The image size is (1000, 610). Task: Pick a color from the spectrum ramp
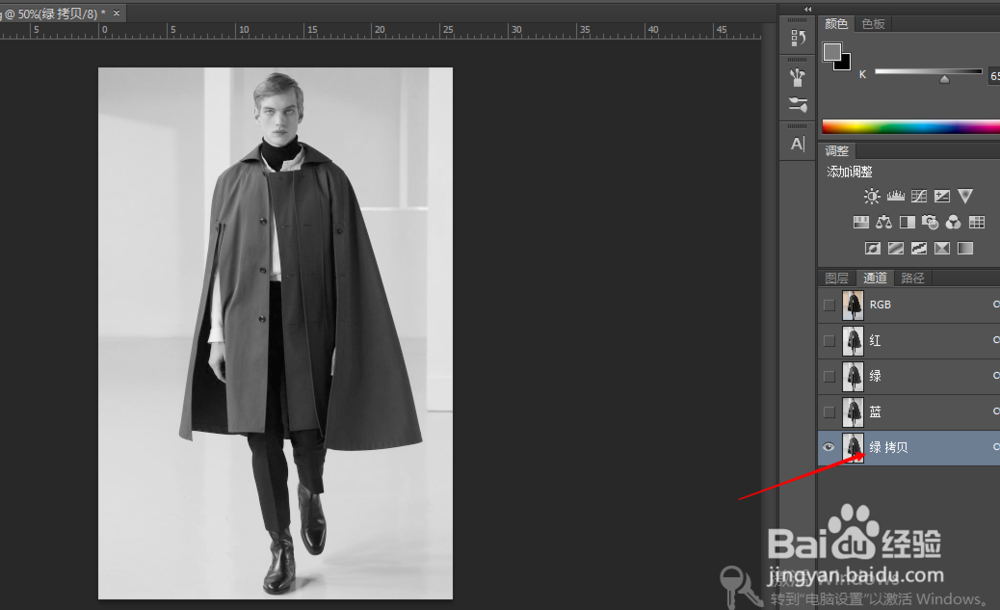(911, 126)
